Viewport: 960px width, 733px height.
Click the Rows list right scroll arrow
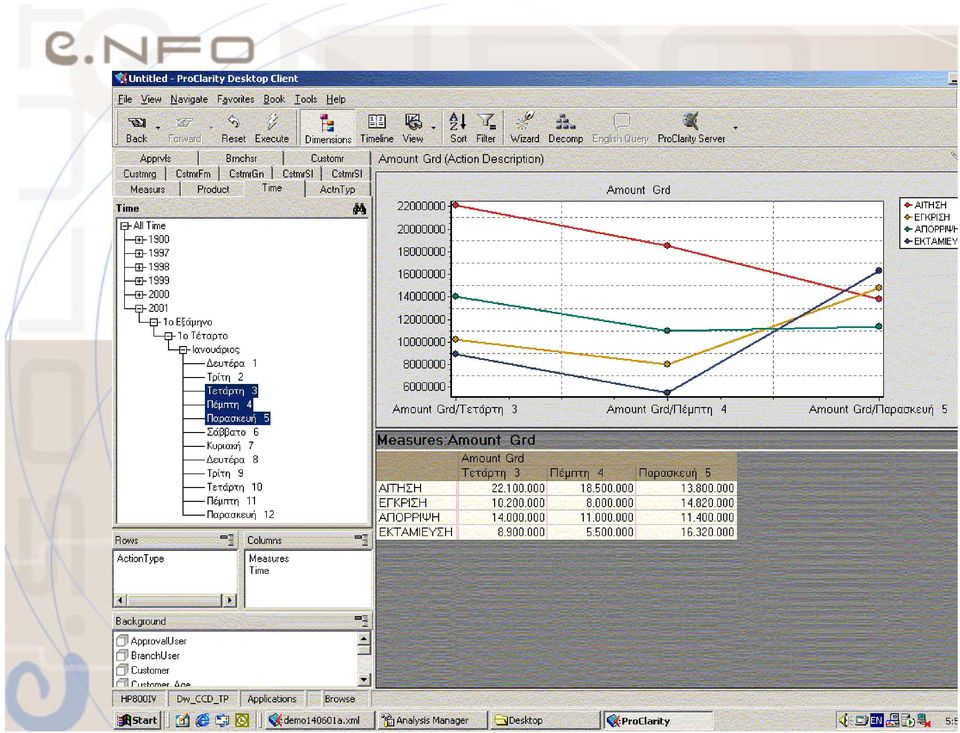pyautogui.click(x=230, y=600)
